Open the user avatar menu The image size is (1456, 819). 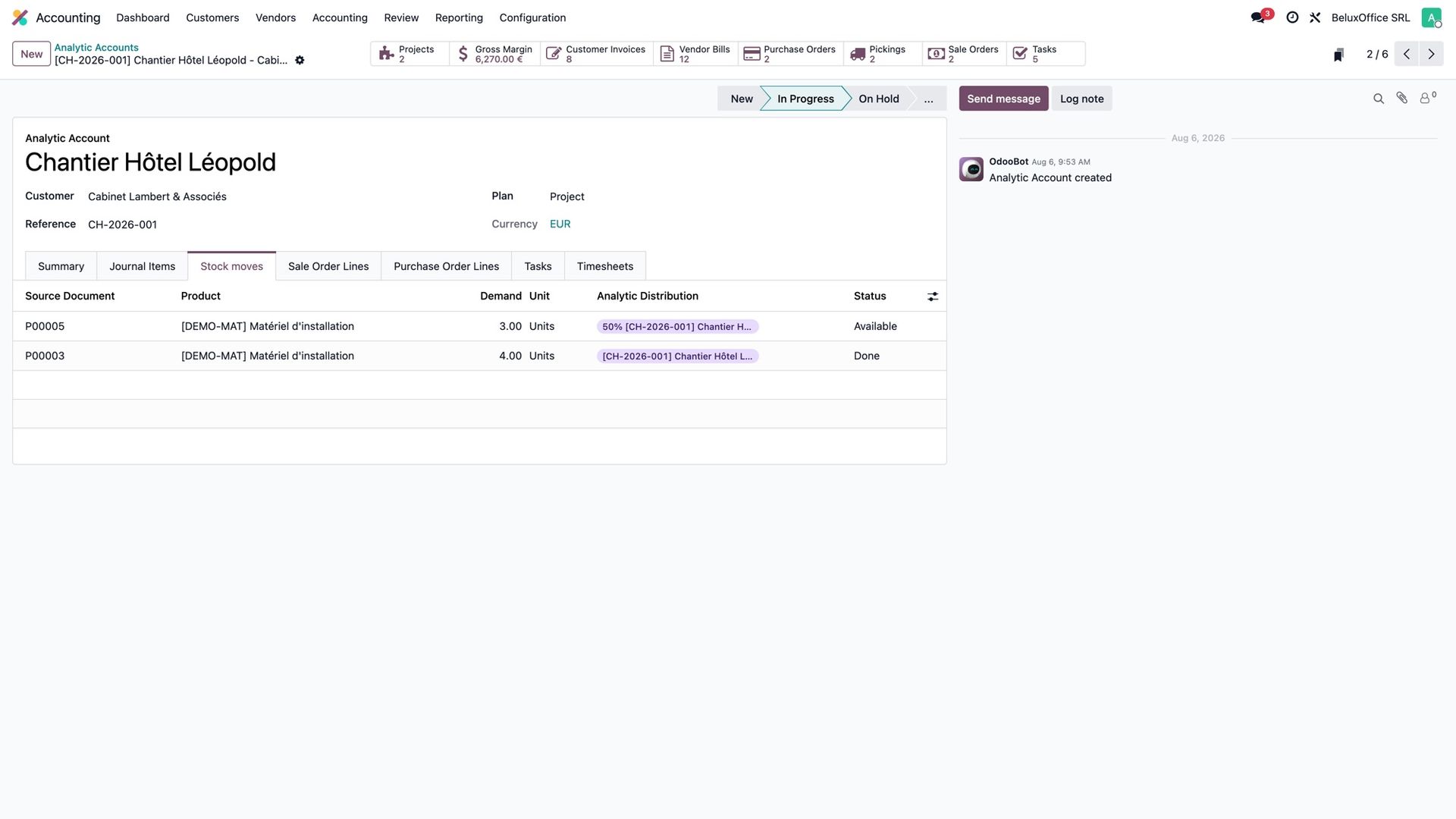point(1431,17)
